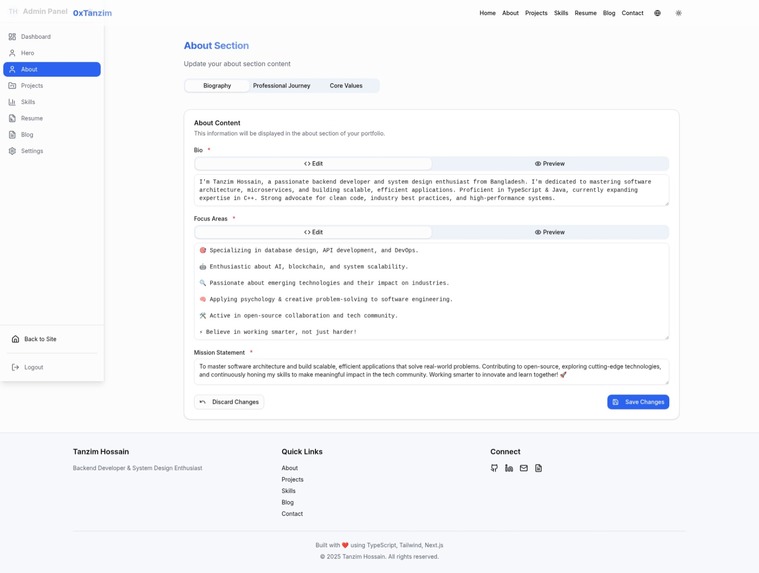Click inside the Bio text area
The height and width of the screenshot is (573, 759).
[432, 190]
